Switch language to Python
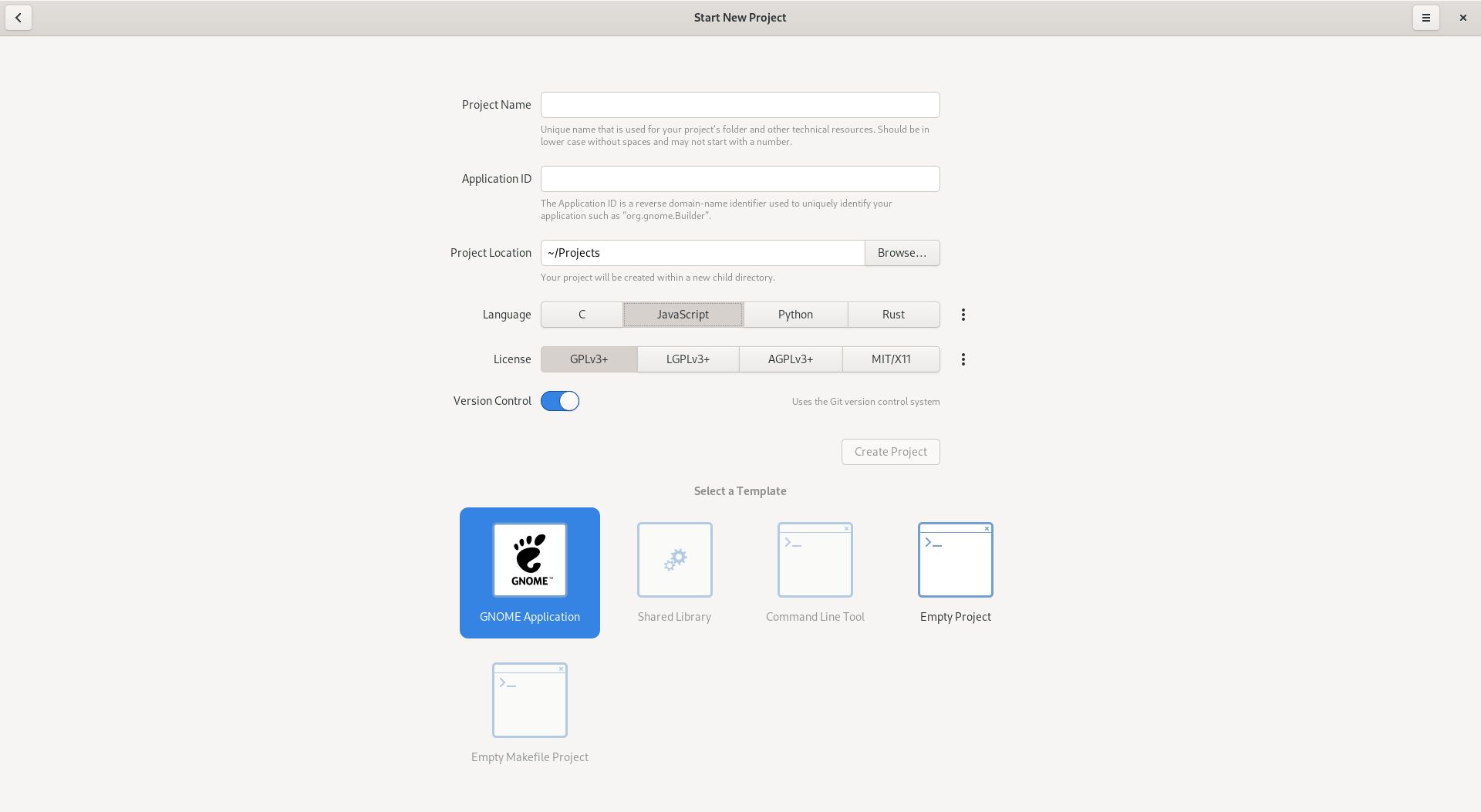The image size is (1481, 812). click(794, 314)
